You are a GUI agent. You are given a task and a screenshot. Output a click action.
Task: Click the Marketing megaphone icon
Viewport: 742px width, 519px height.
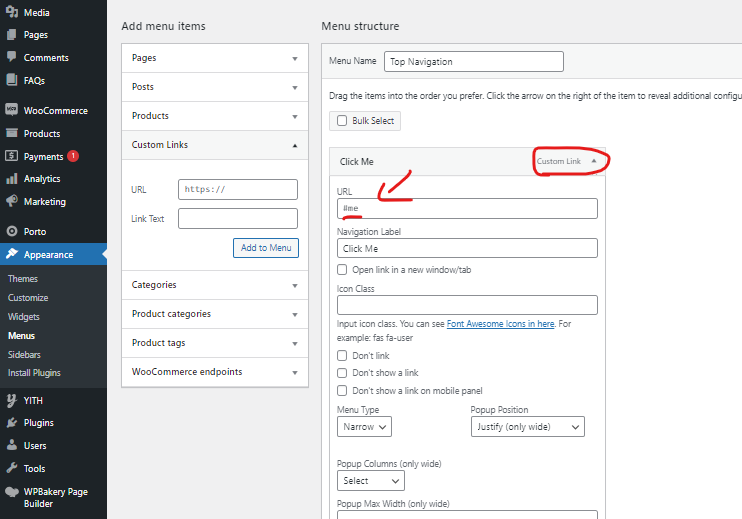[12, 201]
